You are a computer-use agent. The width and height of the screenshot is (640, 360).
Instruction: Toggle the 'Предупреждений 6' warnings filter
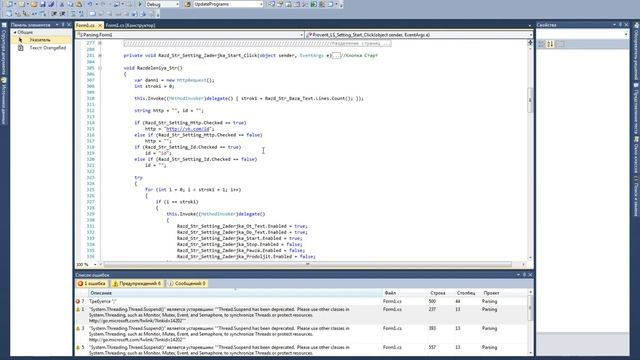[137, 283]
